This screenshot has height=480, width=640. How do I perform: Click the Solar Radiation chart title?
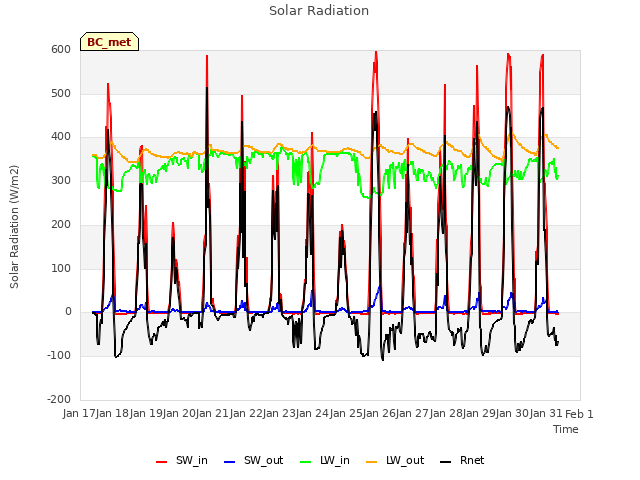pyautogui.click(x=319, y=11)
